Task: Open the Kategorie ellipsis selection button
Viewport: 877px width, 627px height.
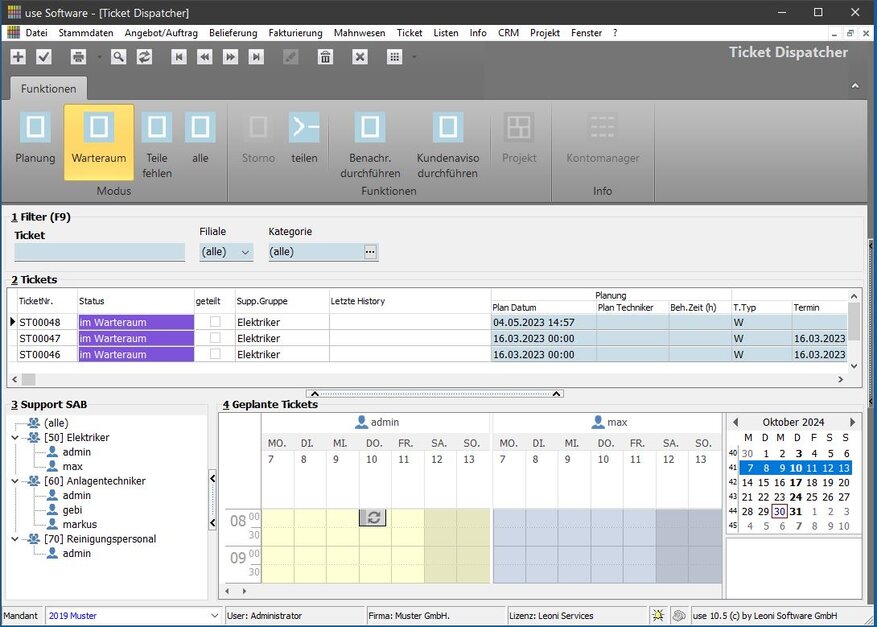Action: (370, 252)
